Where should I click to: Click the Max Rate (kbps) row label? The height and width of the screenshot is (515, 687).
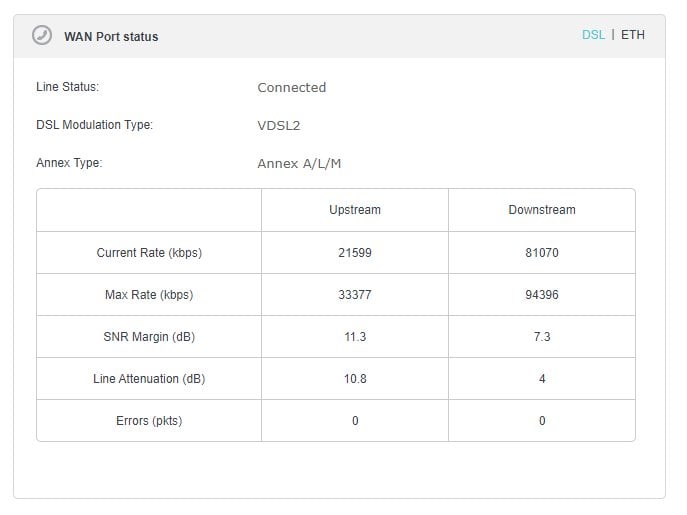pos(149,295)
